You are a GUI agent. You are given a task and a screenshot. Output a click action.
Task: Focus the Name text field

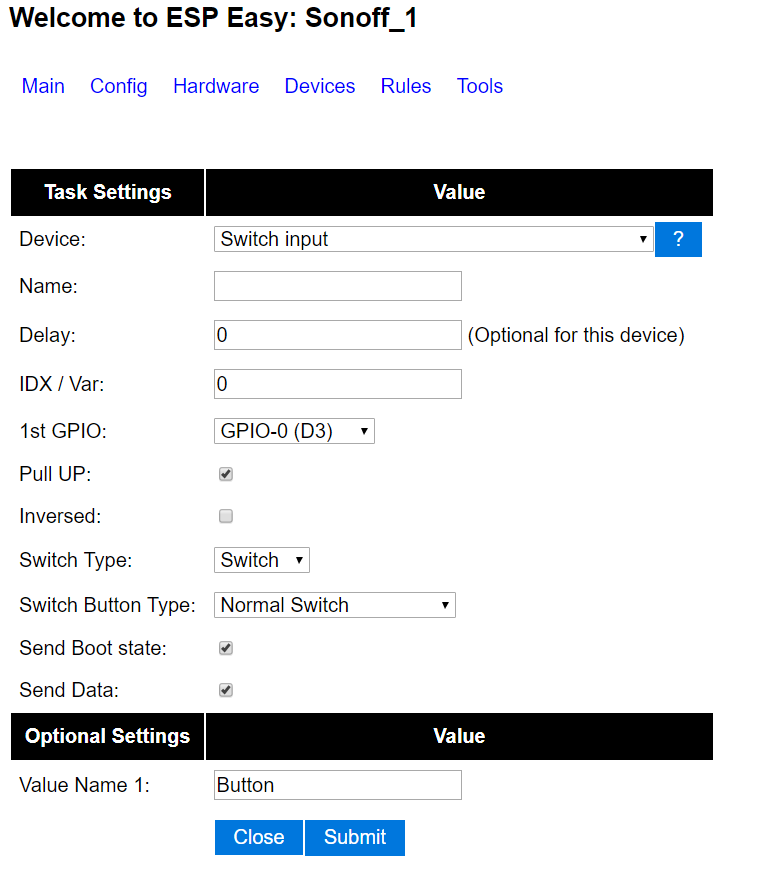tap(338, 286)
